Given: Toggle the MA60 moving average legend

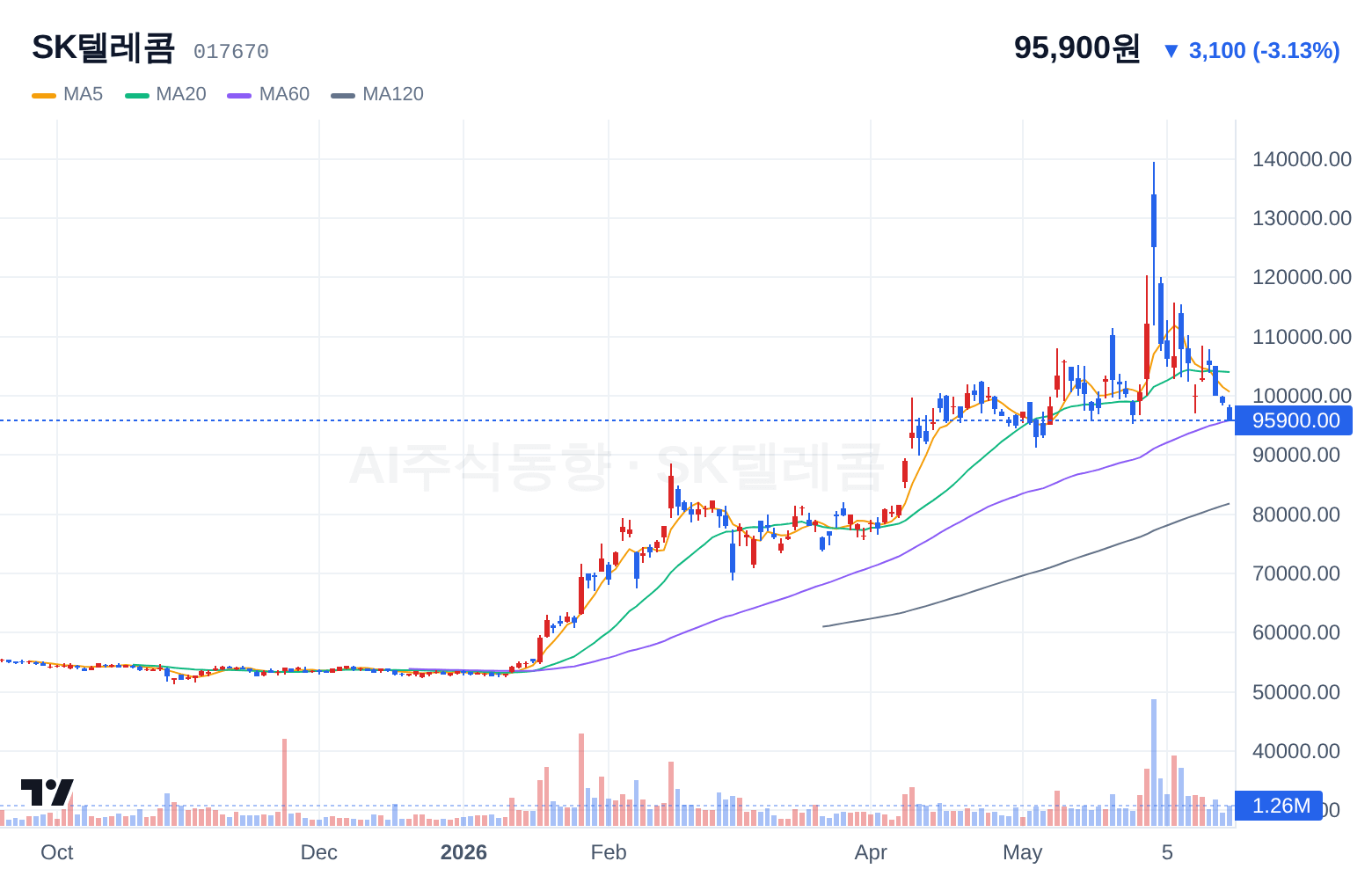Looking at the screenshot, I should pos(268,94).
